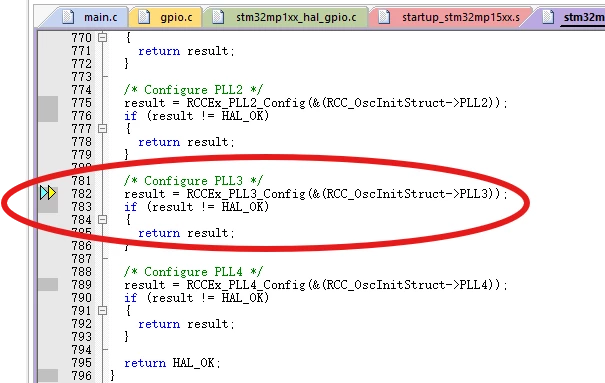Click the current execution arrow at line 782
This screenshot has height=383, width=605.
coord(48,193)
